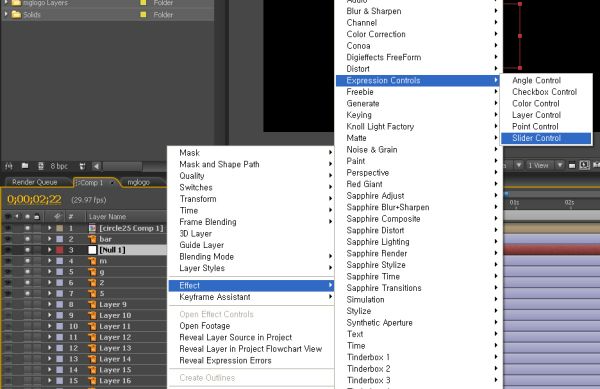Click the Illustrator file icon of layer bar
This screenshot has width=600, height=389.
[92, 239]
